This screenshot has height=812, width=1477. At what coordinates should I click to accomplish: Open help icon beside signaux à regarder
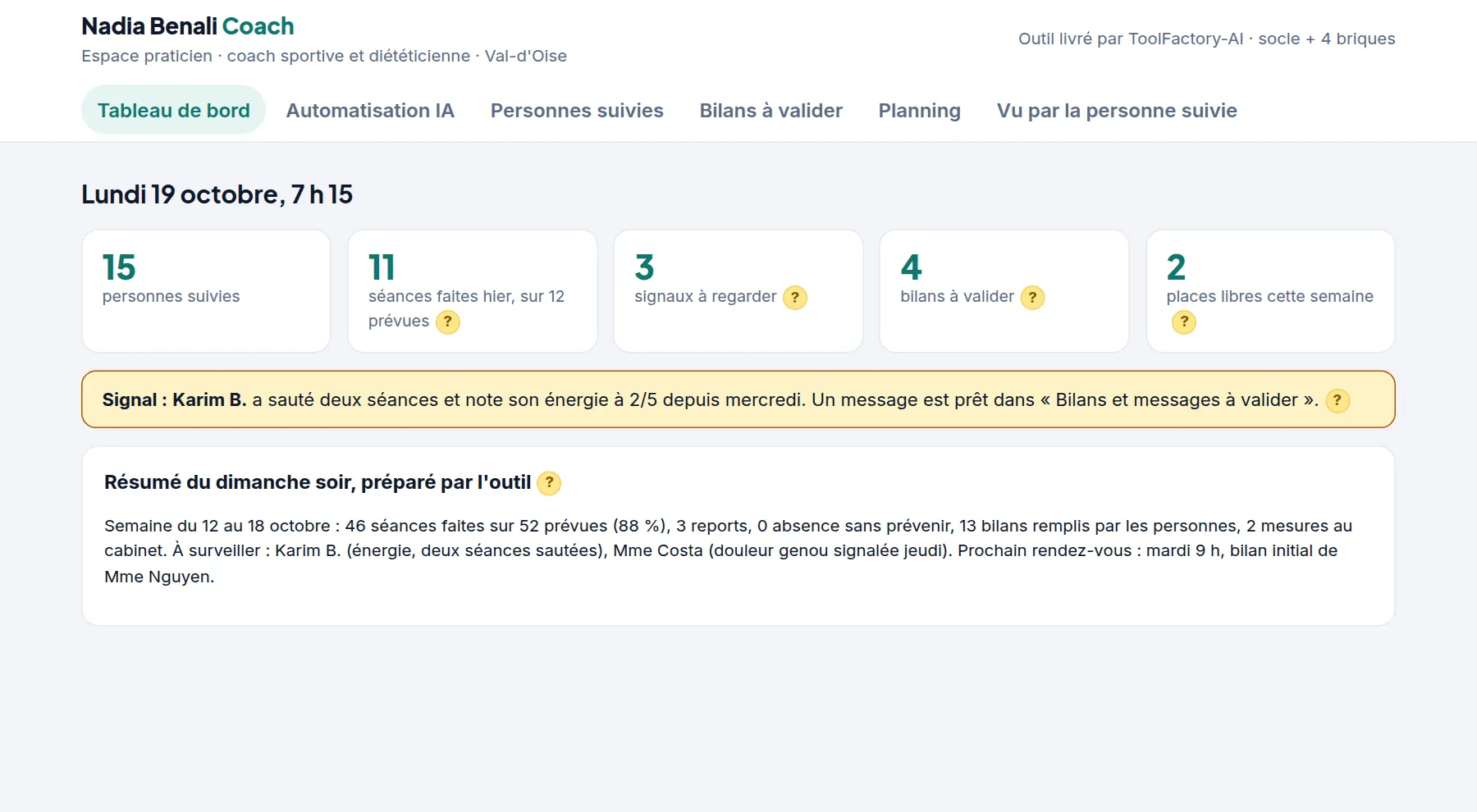(x=794, y=297)
